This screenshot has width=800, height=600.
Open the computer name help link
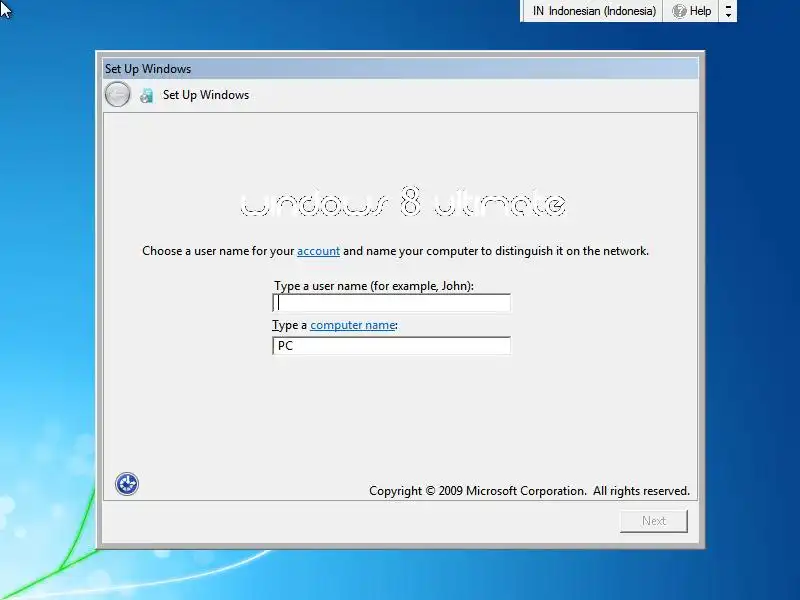pyautogui.click(x=353, y=325)
